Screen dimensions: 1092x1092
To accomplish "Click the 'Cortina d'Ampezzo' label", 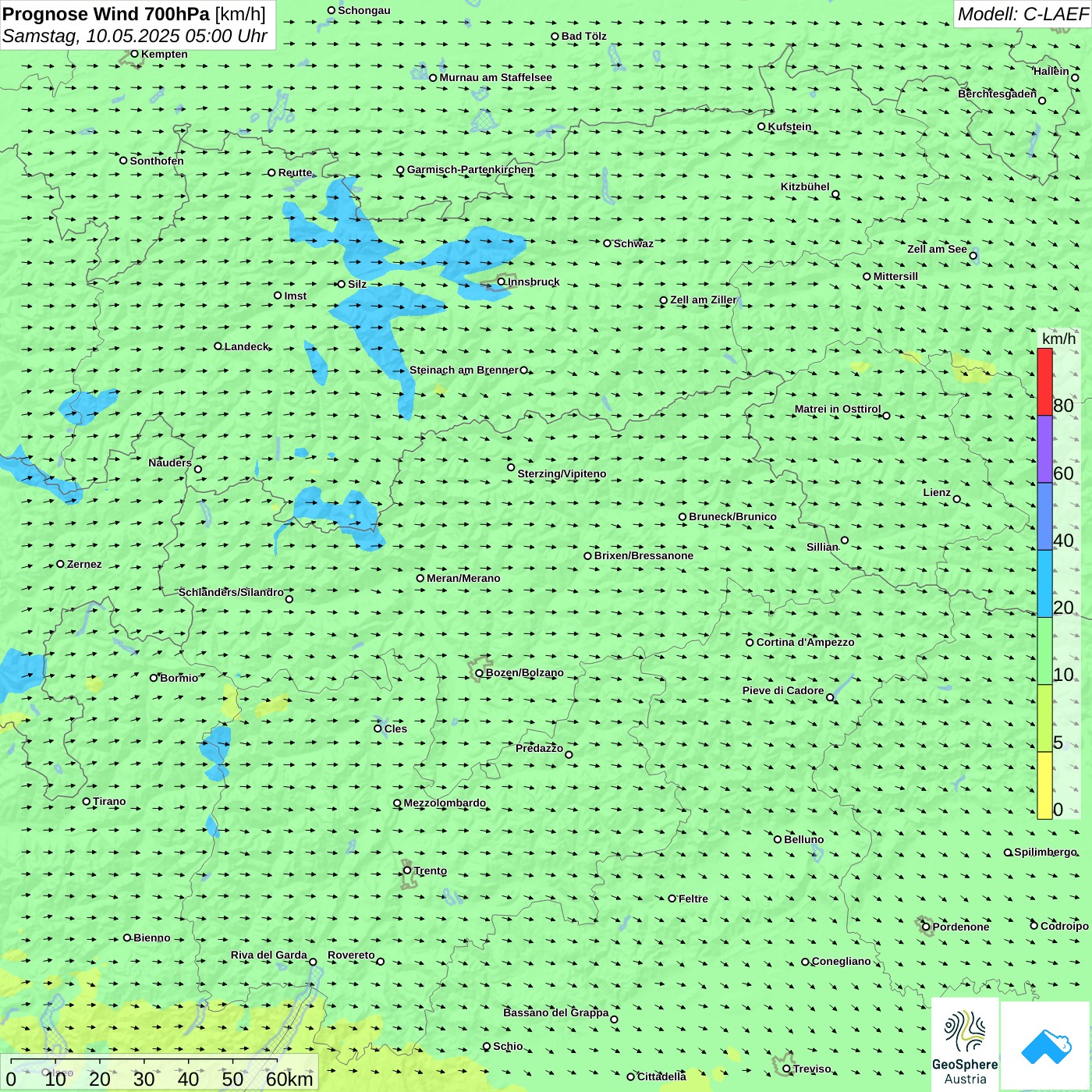I will coord(805,642).
